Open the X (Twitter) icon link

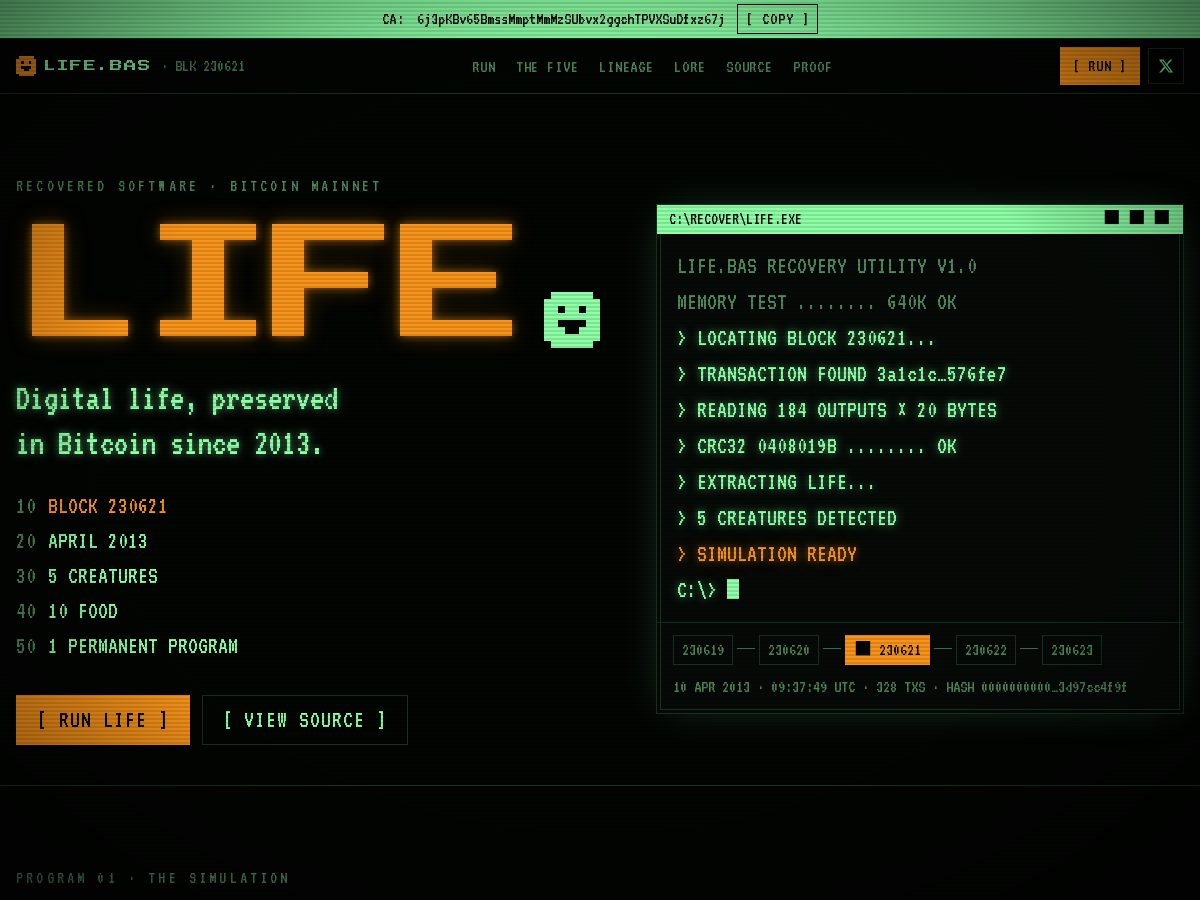tap(1166, 66)
